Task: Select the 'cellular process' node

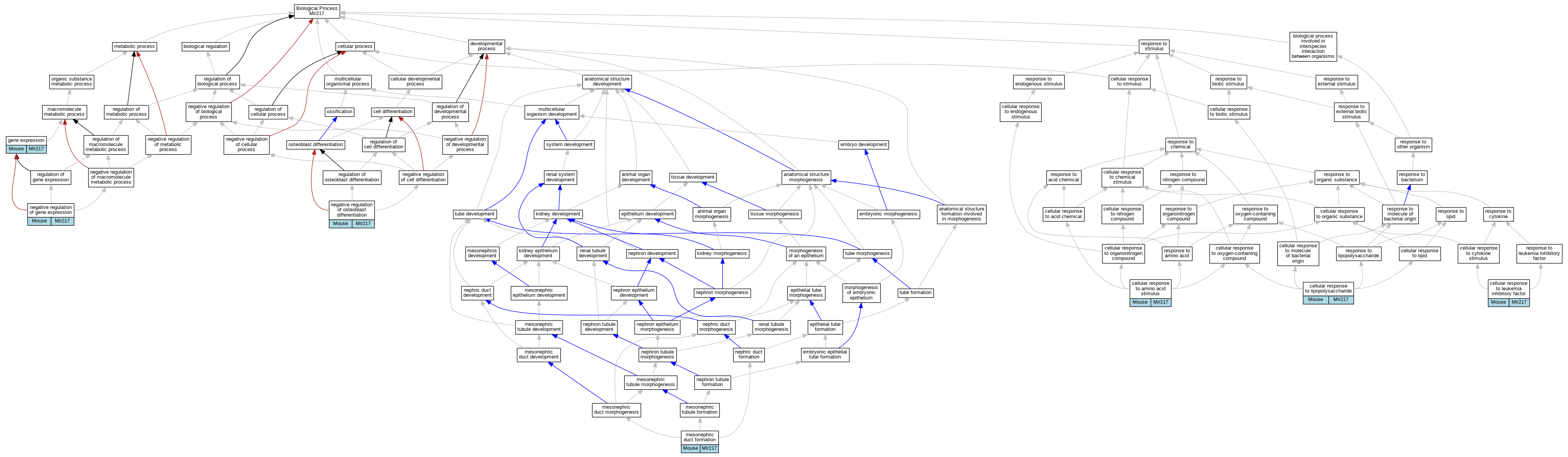Action: pyautogui.click(x=355, y=46)
